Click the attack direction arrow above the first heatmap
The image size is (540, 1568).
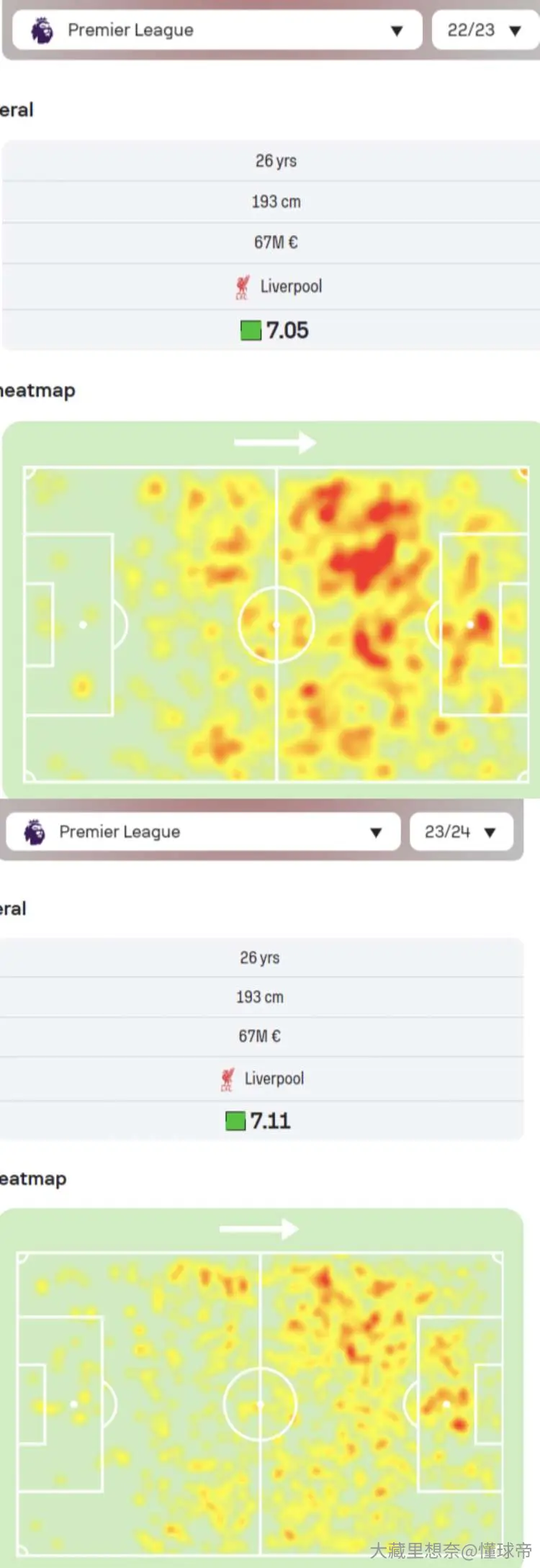pyautogui.click(x=275, y=442)
